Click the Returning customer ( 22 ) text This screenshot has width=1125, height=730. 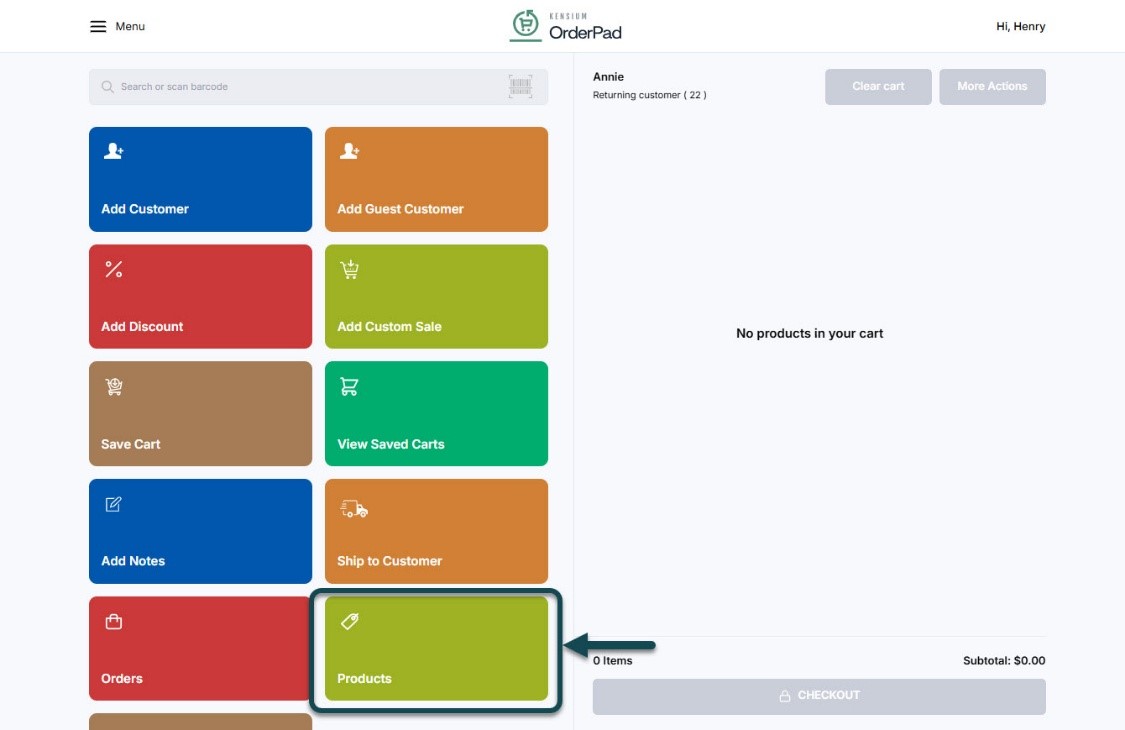coord(649,95)
